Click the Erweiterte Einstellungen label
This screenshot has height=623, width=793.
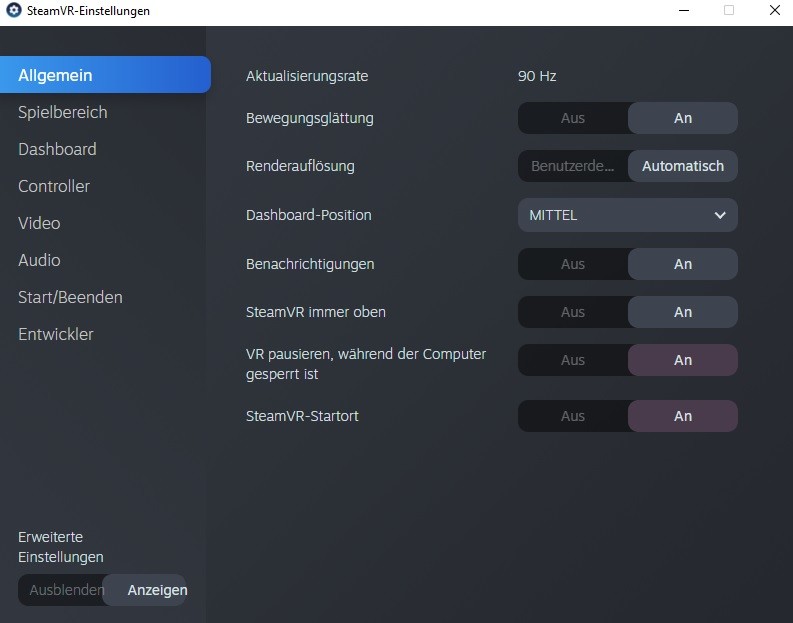click(61, 547)
